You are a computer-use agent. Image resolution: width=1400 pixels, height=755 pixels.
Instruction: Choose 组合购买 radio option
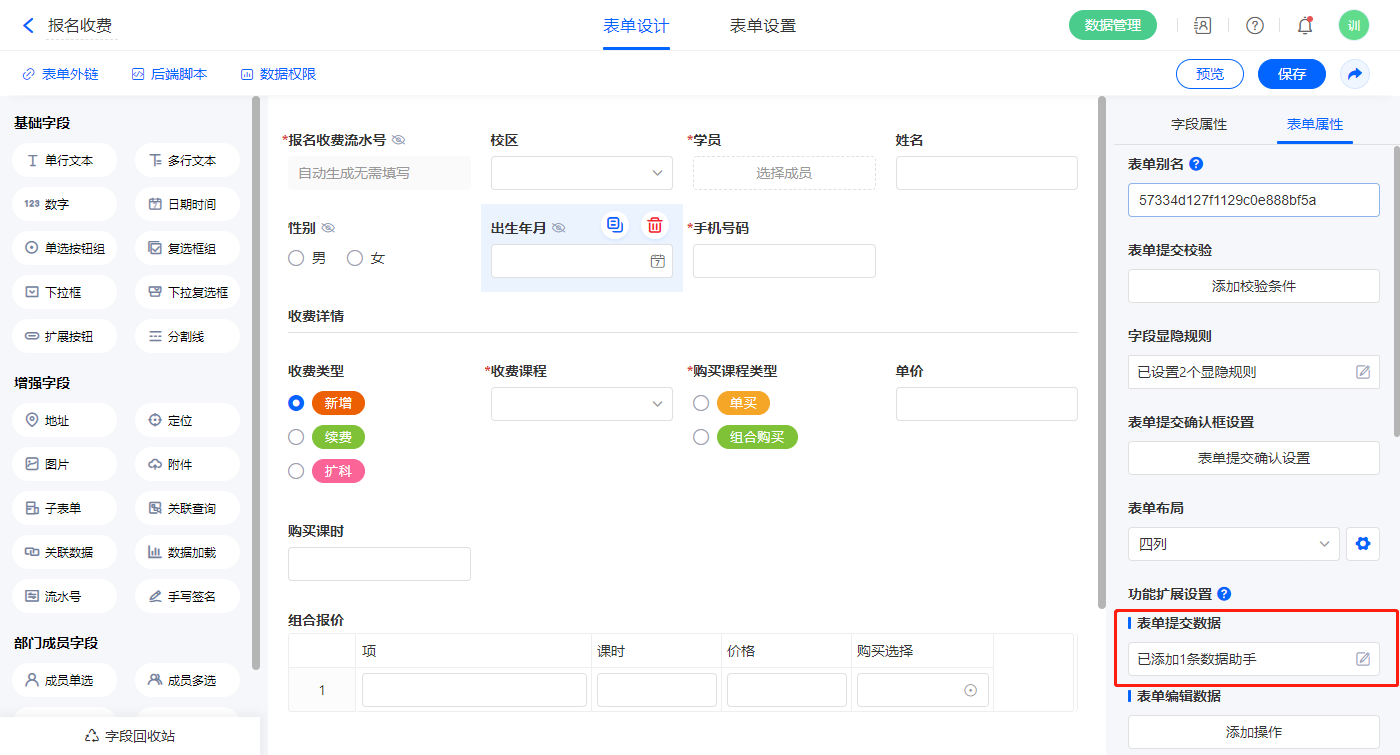(701, 437)
